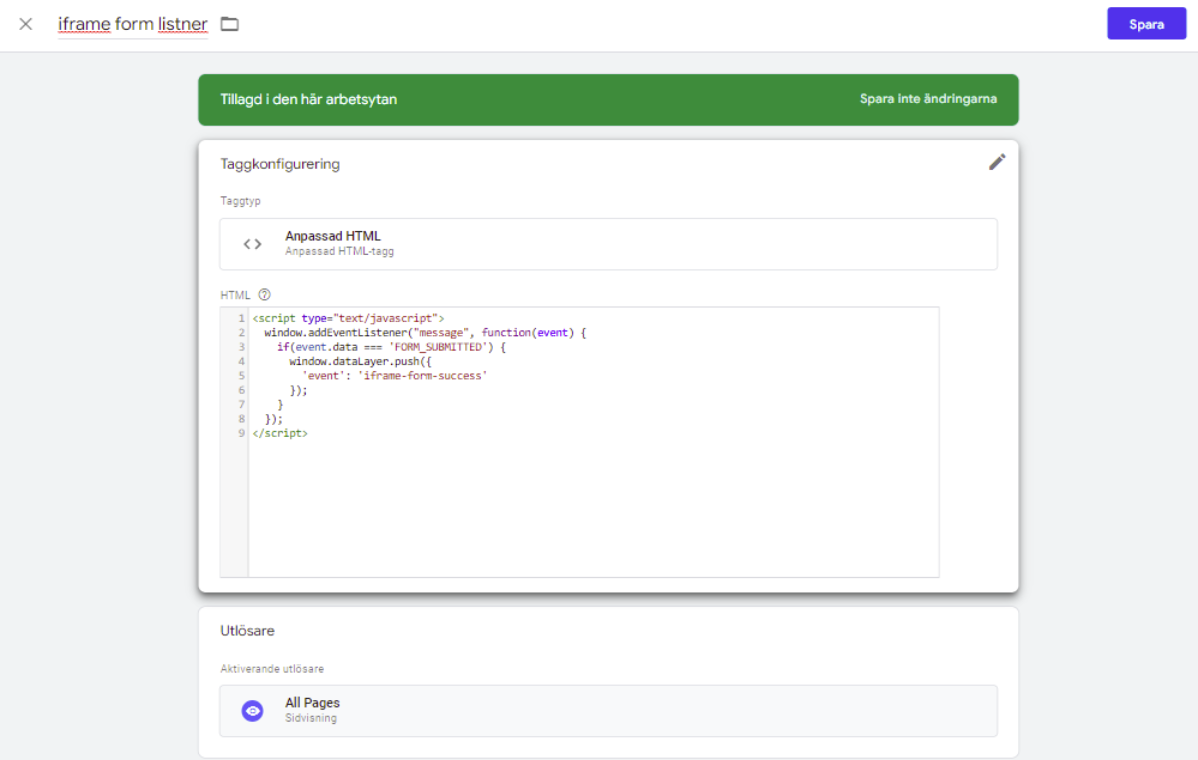Click the blue eye icon beside All Pages
The height and width of the screenshot is (760, 1198).
click(252, 710)
